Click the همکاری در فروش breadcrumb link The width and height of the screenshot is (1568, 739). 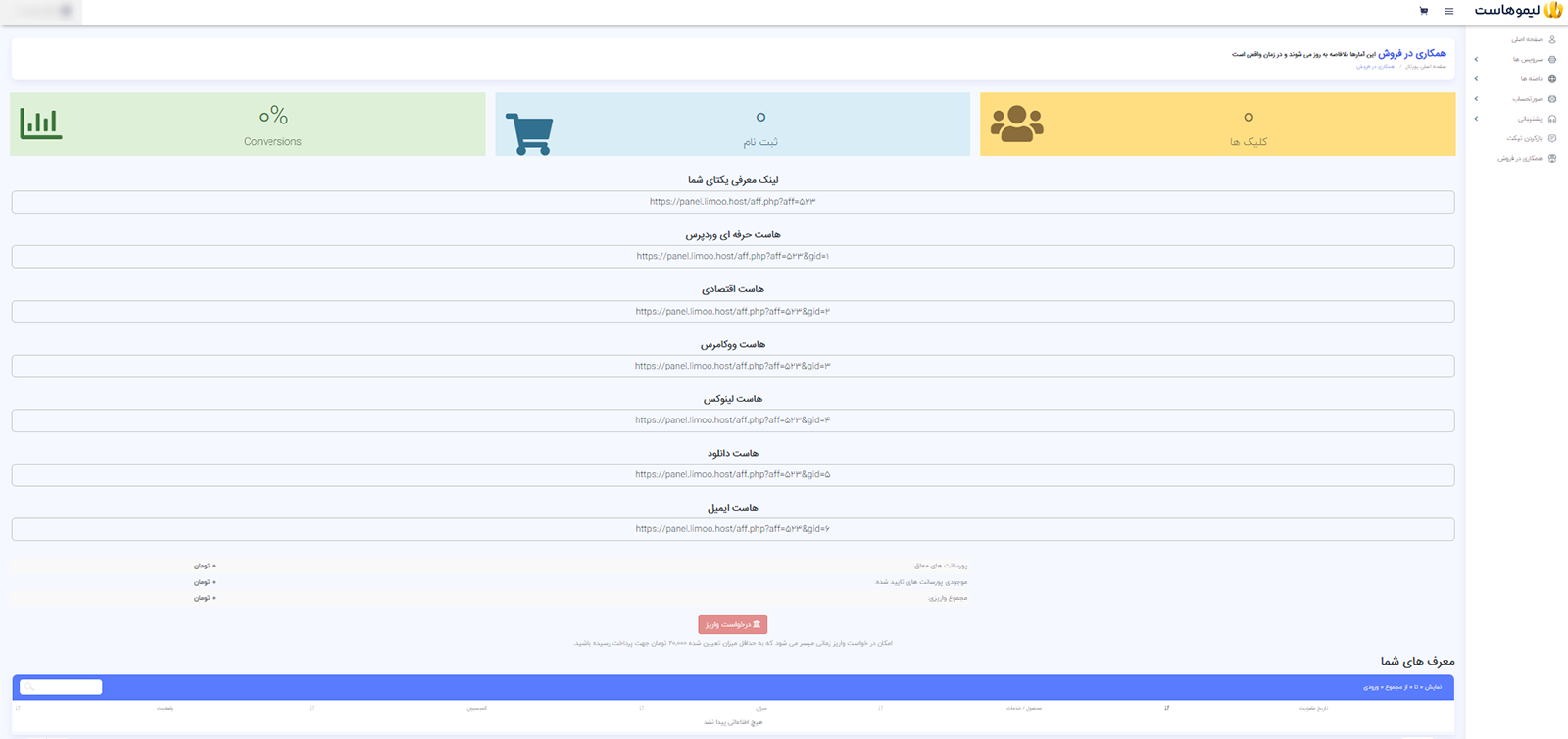[1376, 66]
